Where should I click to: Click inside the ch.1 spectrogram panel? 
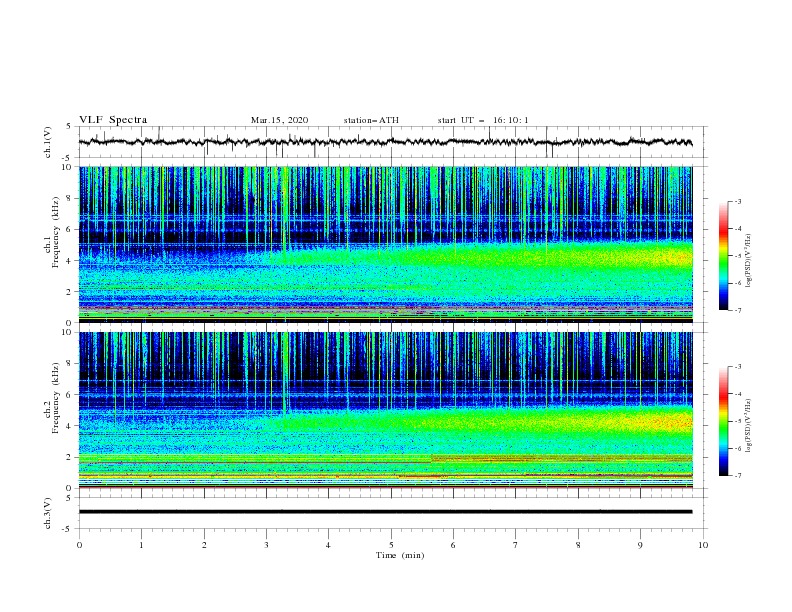click(386, 244)
